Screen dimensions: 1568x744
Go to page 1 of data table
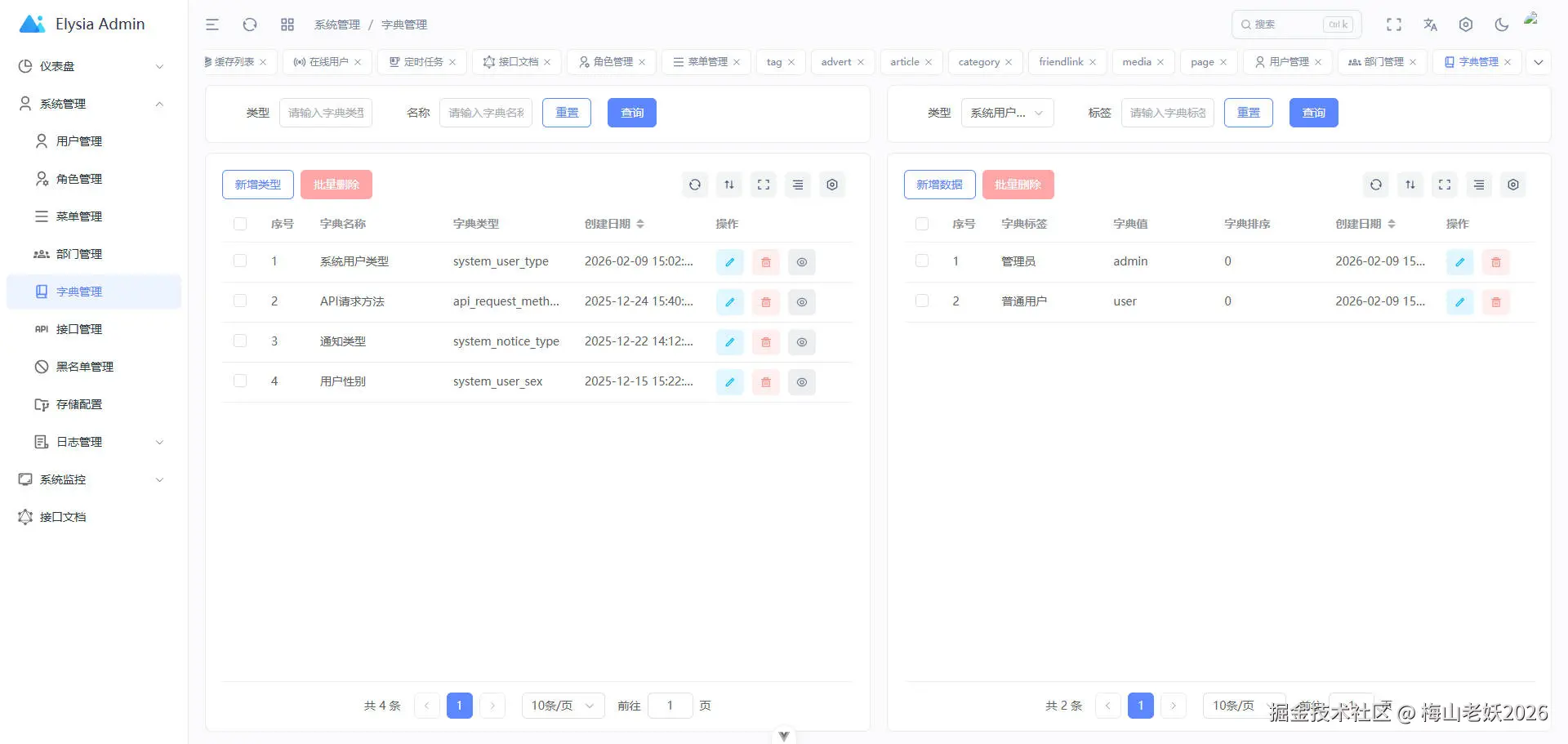point(1141,706)
